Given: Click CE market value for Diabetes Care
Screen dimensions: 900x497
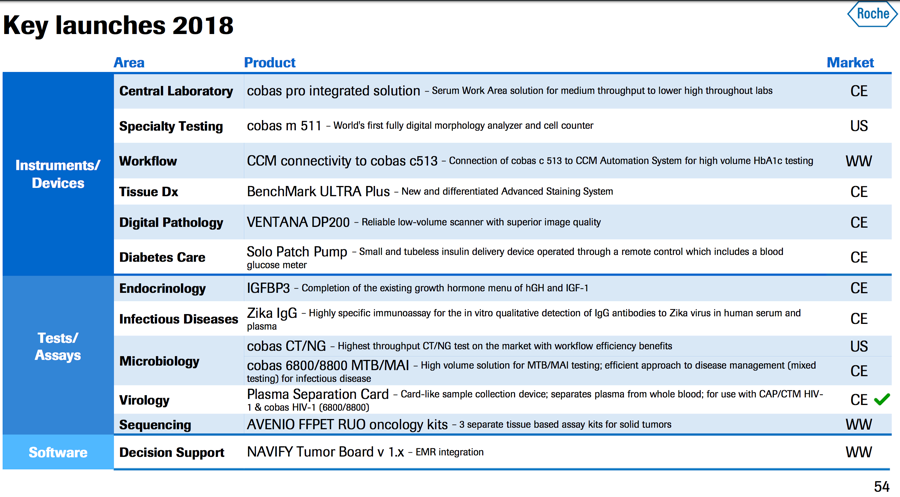Looking at the screenshot, I should pos(859,257).
